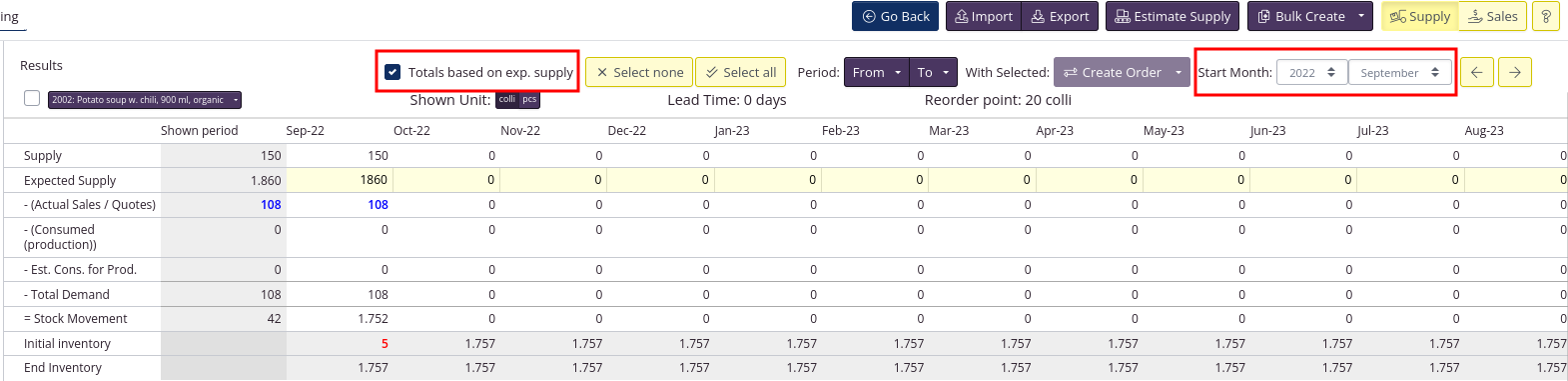Open the Period To dropdown
The width and height of the screenshot is (1568, 381).
click(x=933, y=72)
